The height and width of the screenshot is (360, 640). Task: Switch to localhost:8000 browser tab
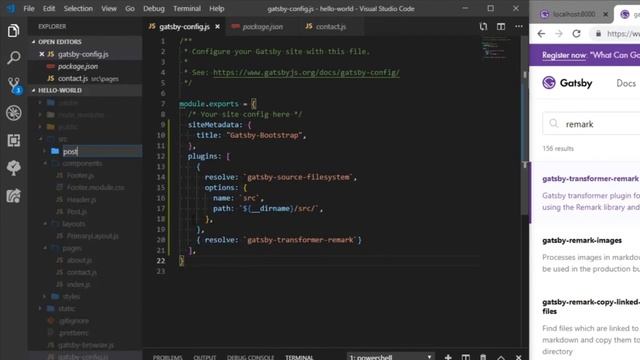coord(573,14)
